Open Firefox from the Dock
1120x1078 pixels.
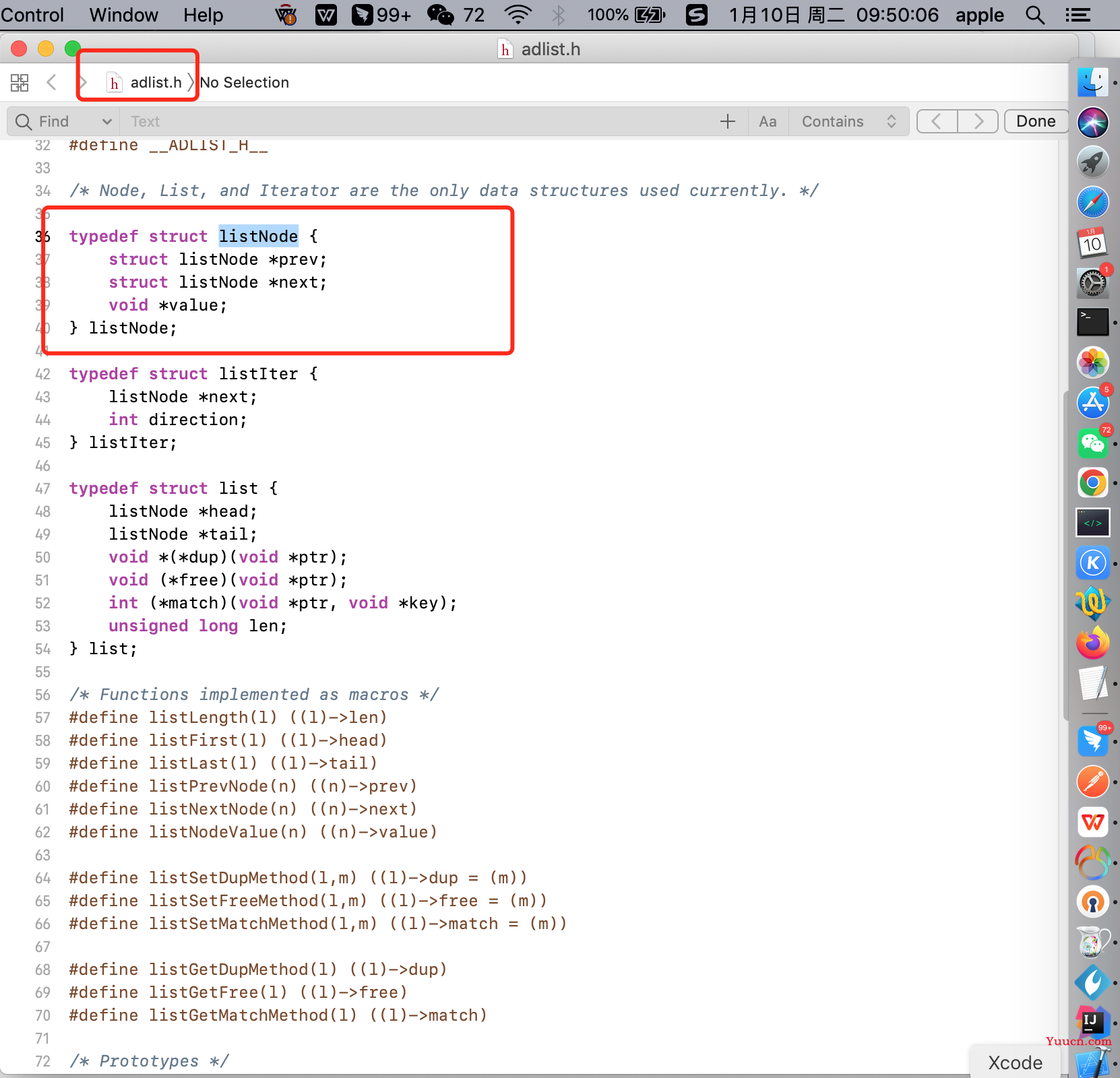[1092, 643]
